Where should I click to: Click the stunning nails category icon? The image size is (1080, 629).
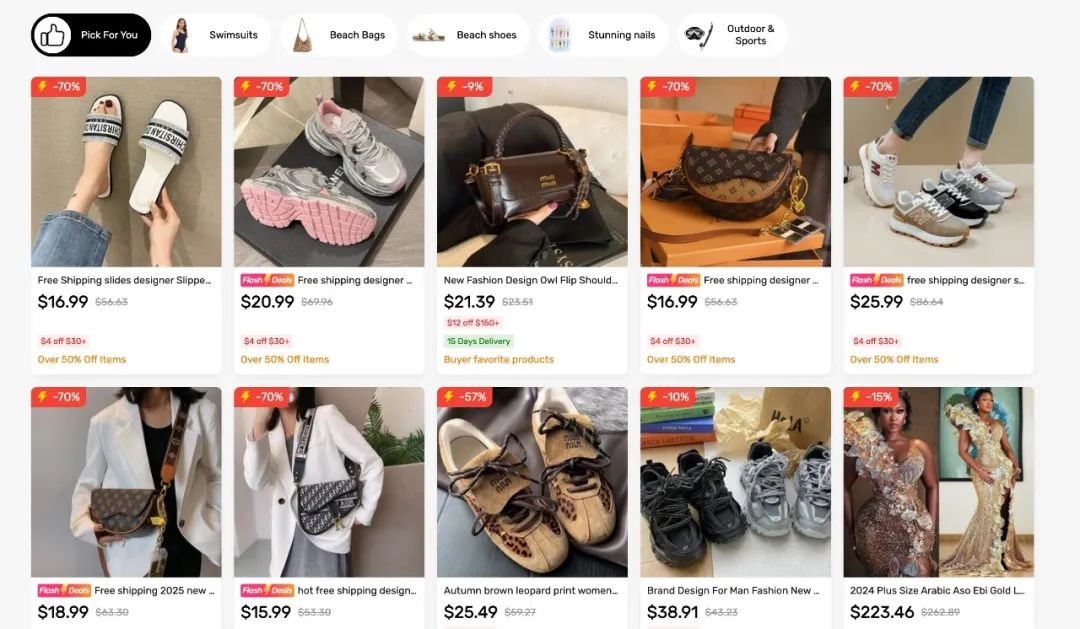560,35
